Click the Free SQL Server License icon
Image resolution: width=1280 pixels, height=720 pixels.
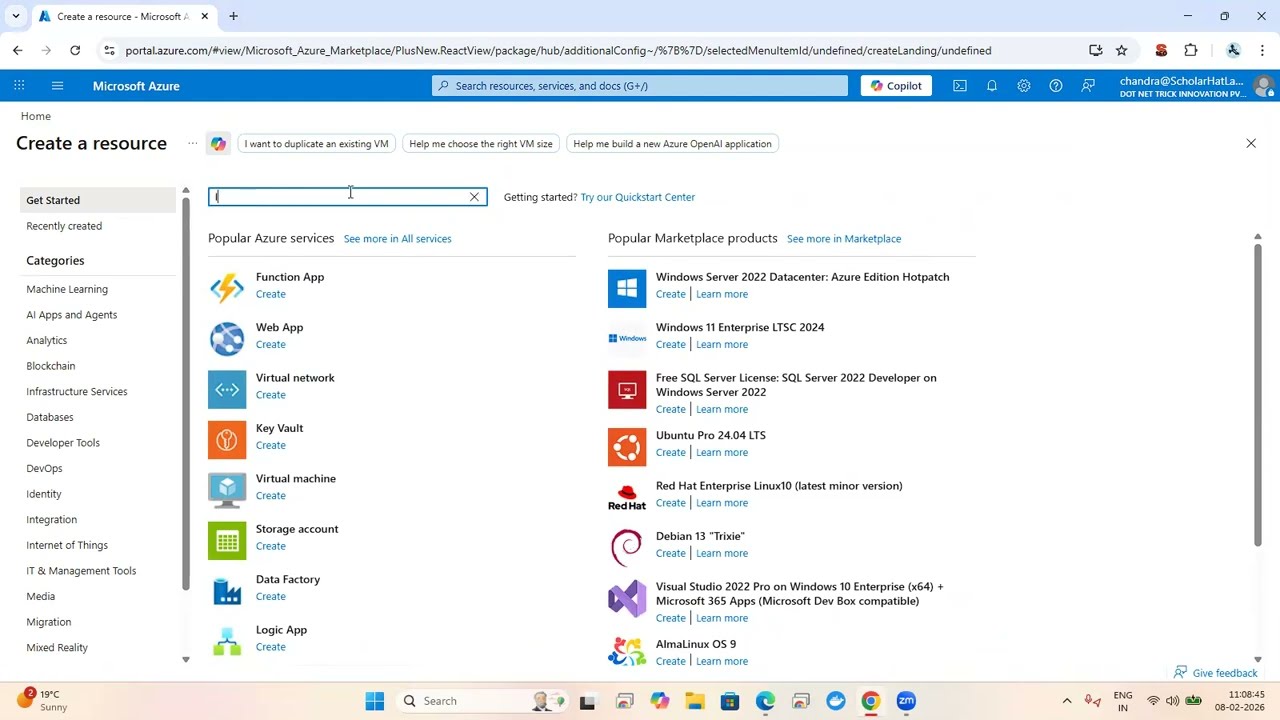pos(627,389)
